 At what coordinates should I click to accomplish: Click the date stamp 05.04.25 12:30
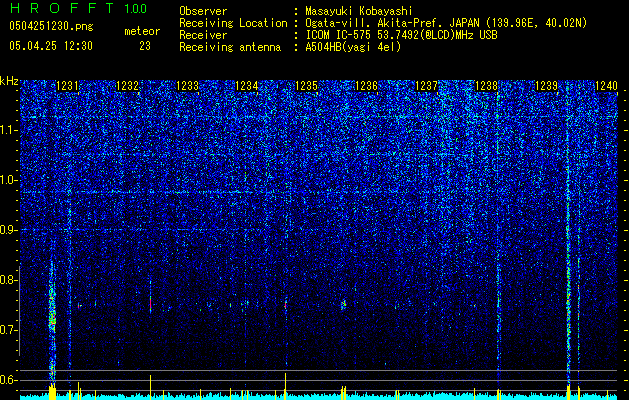(x=51, y=46)
